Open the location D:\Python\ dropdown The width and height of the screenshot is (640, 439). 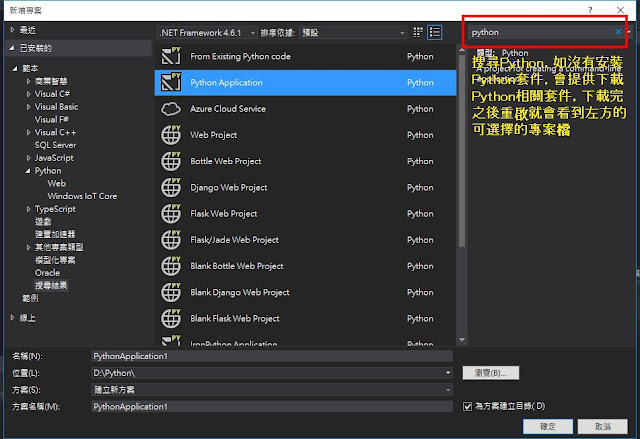[448, 373]
